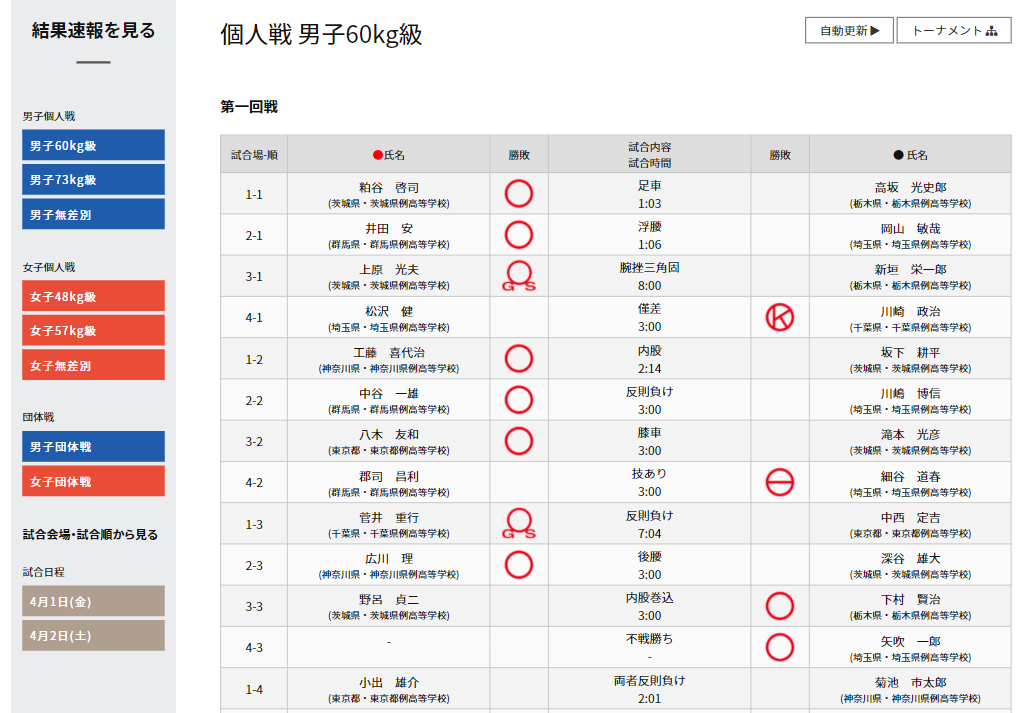Click the red dot 氏名 column header
The image size is (1023, 713).
[x=388, y=155]
